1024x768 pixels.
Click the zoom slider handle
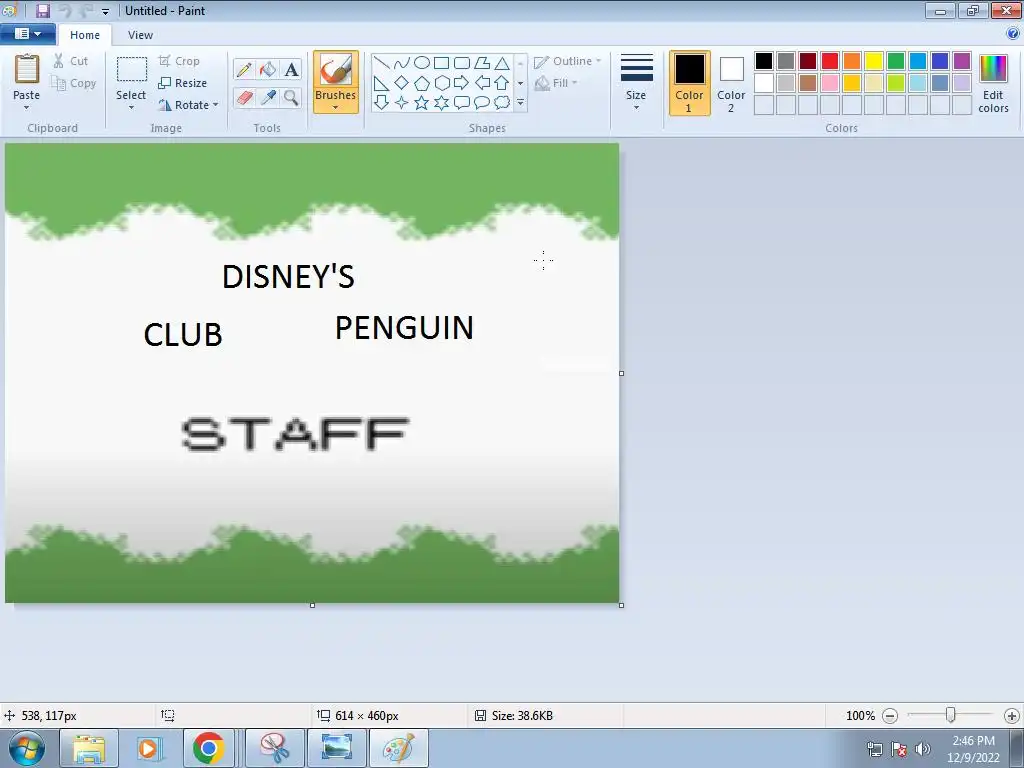[951, 715]
